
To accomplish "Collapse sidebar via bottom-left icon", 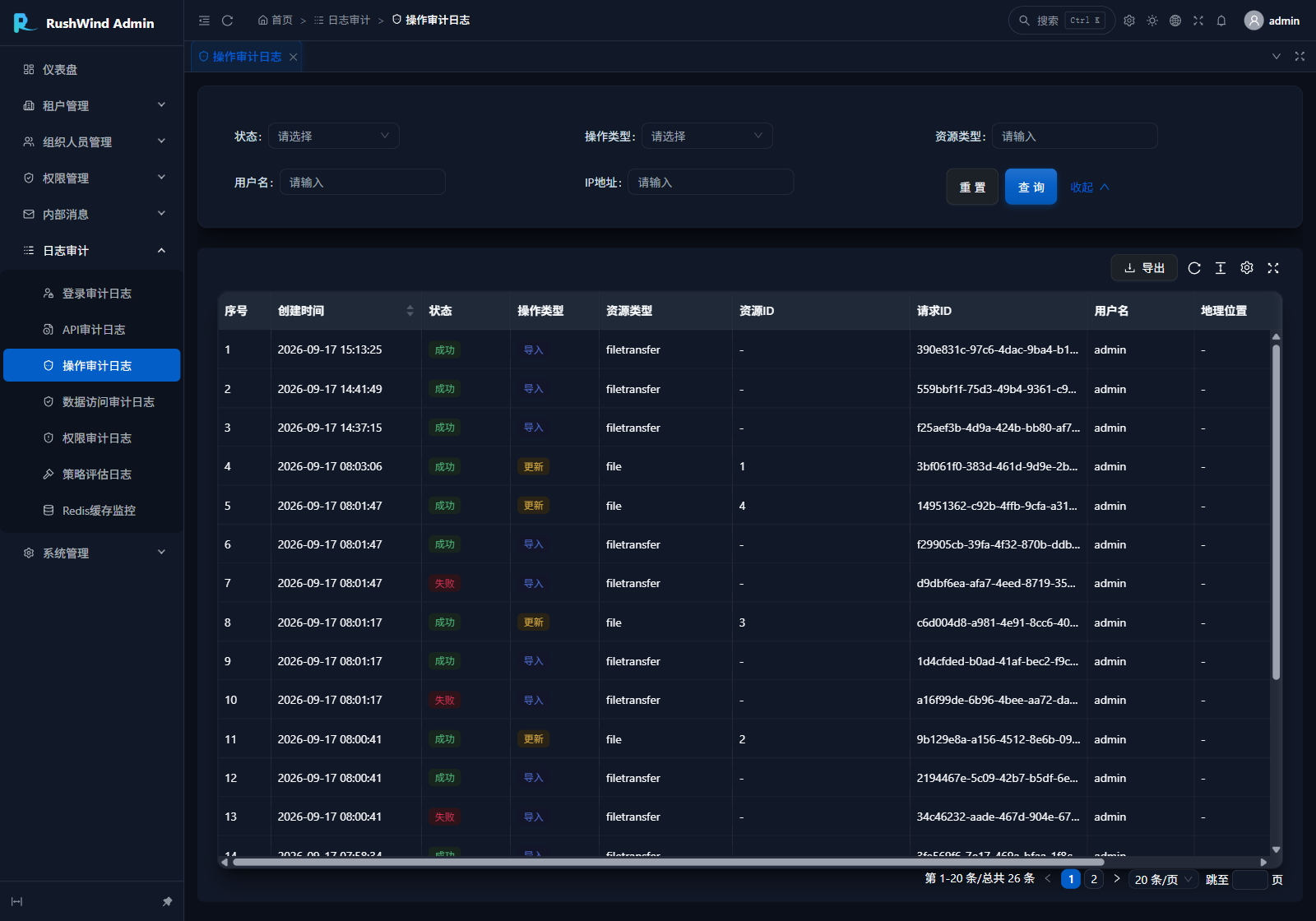I will tap(16, 901).
